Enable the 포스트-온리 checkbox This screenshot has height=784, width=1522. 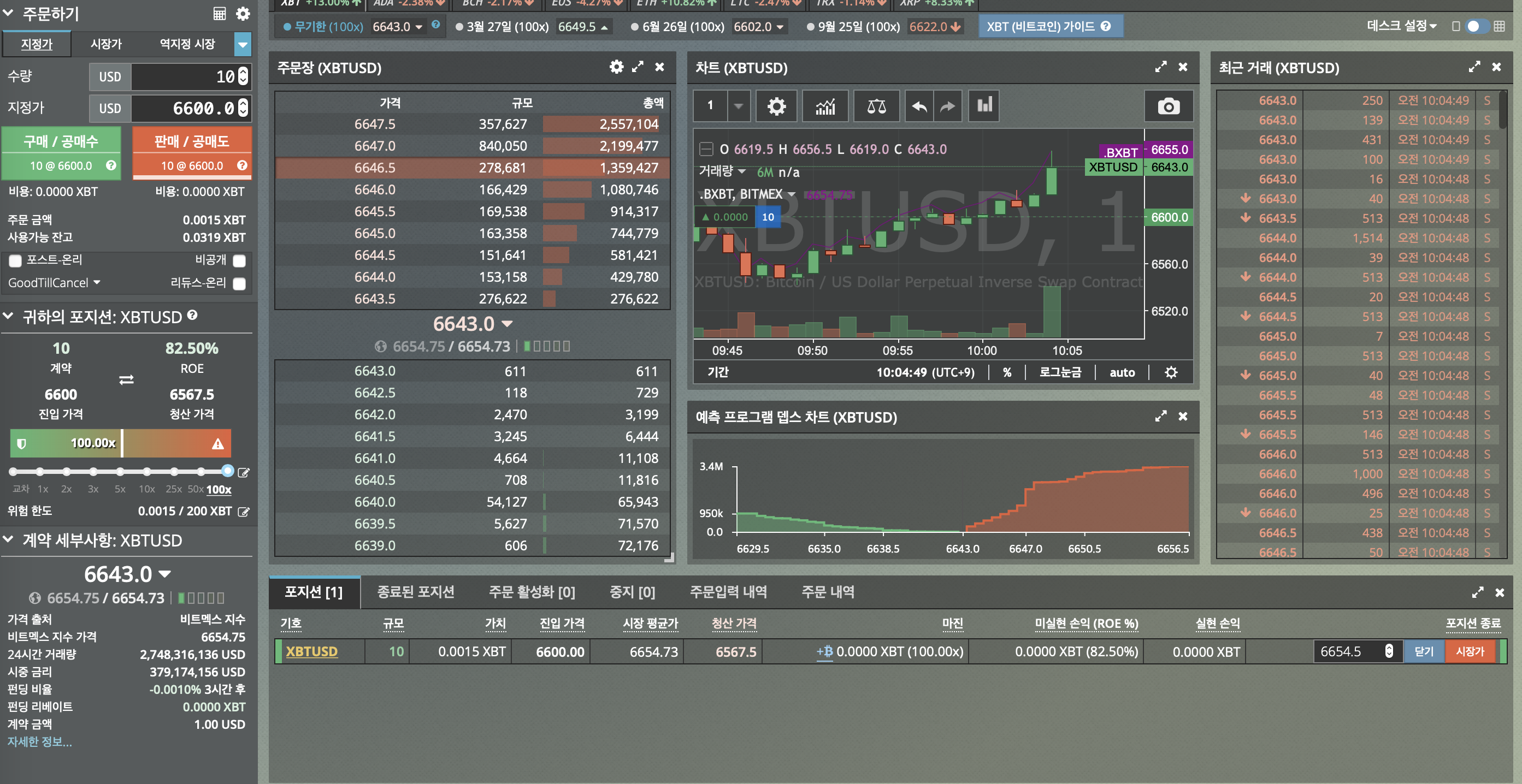coord(15,260)
